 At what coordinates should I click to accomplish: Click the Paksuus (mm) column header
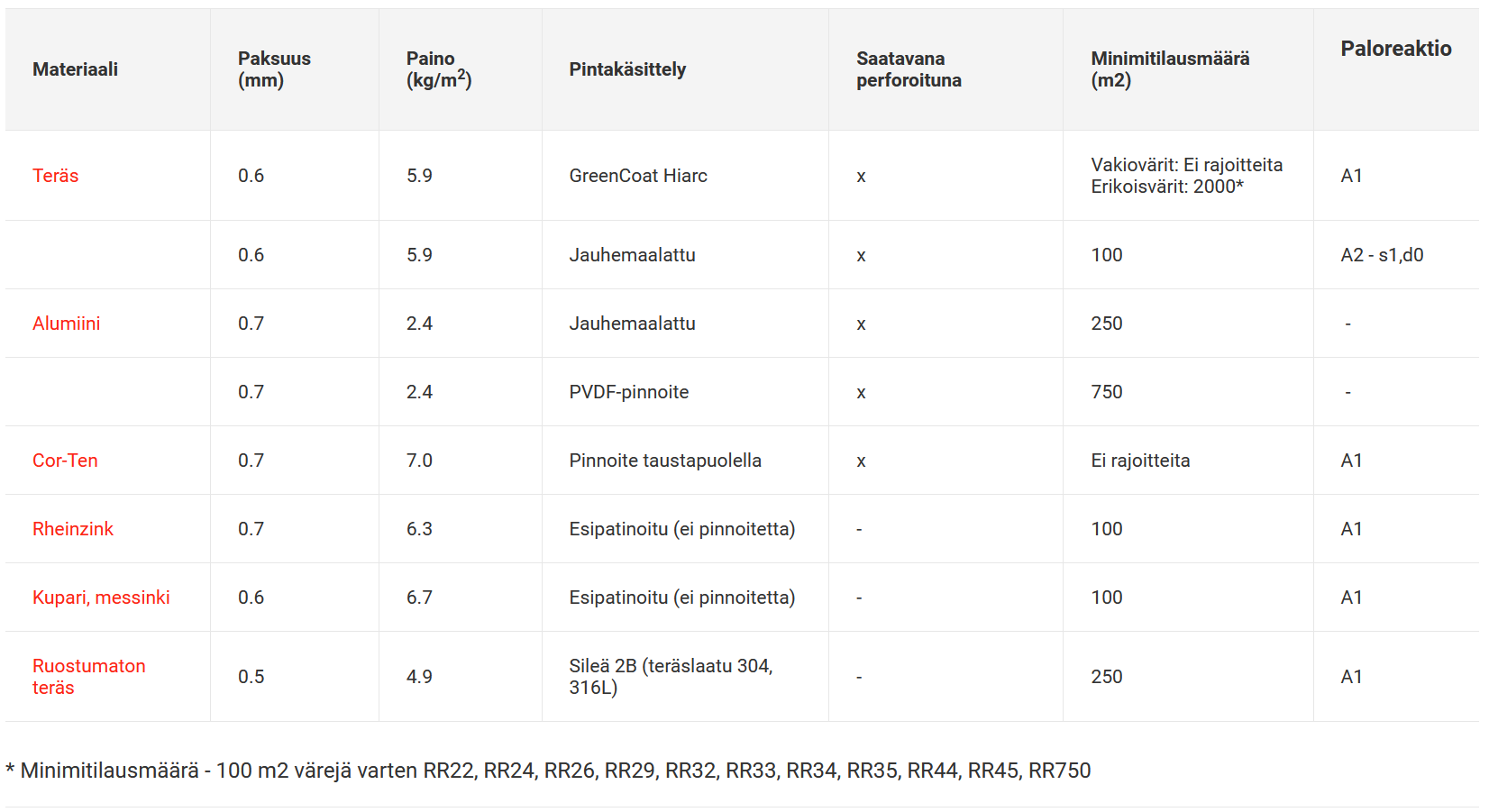(274, 69)
